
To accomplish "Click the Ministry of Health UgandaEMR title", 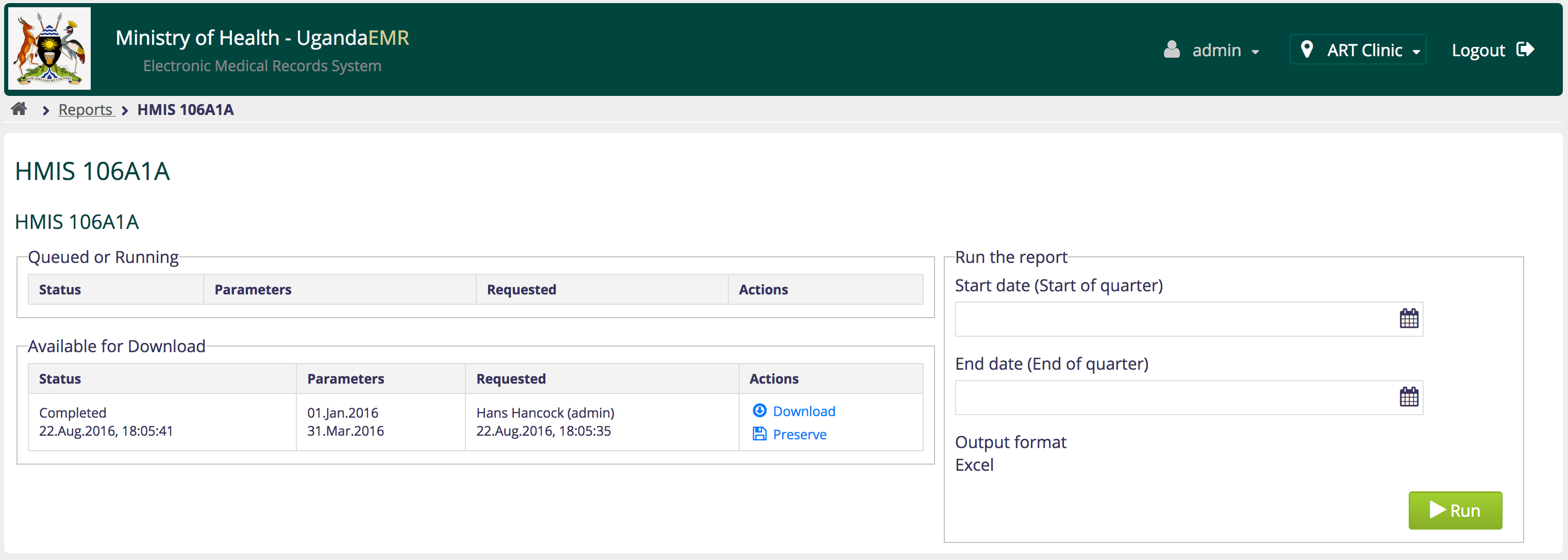I will pos(262,38).
